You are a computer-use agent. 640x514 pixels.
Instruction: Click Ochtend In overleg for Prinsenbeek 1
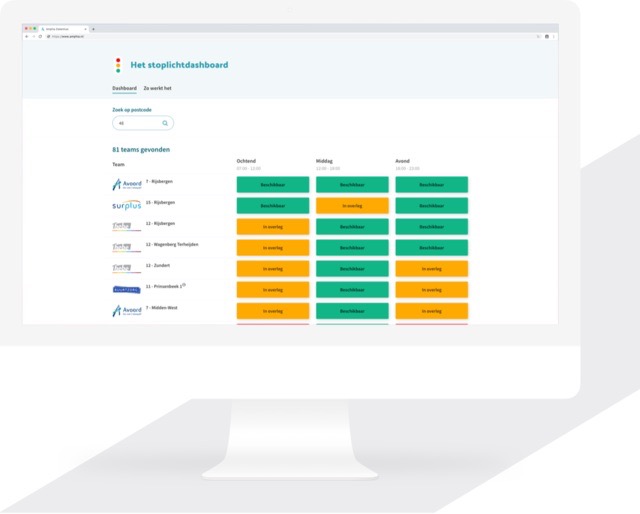[273, 290]
